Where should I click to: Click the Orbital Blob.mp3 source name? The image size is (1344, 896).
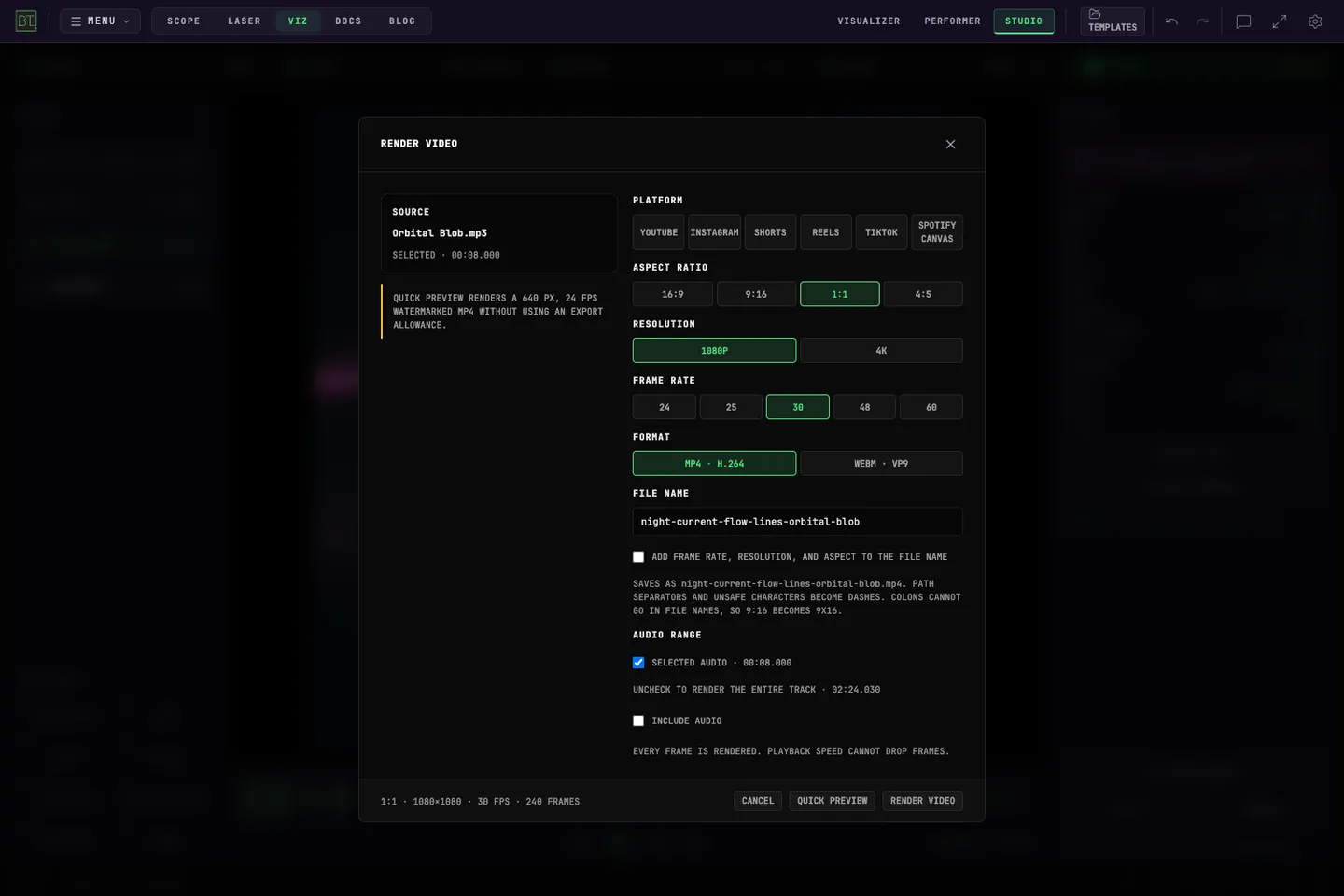pos(440,233)
